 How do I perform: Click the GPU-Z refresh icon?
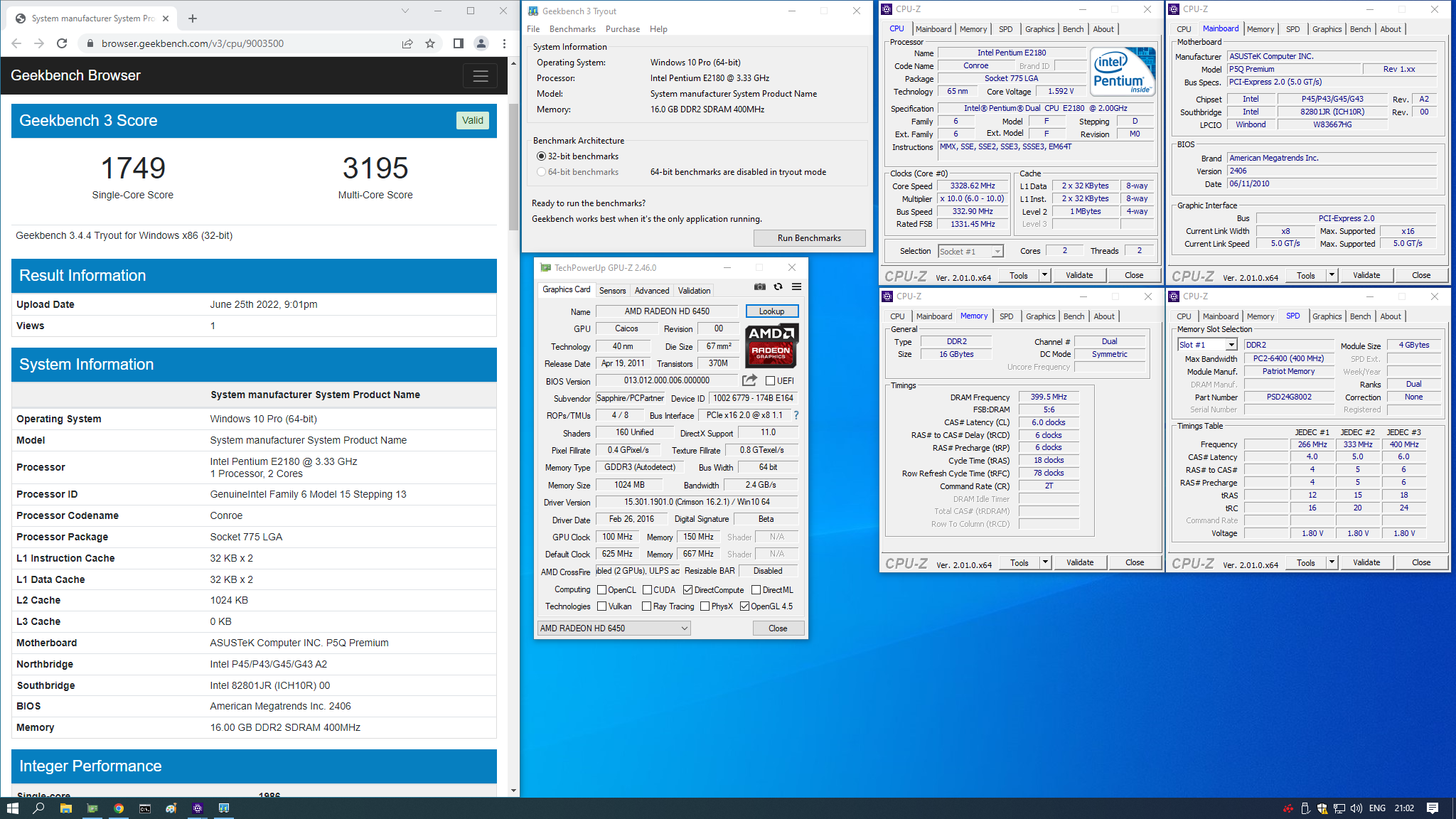778,287
